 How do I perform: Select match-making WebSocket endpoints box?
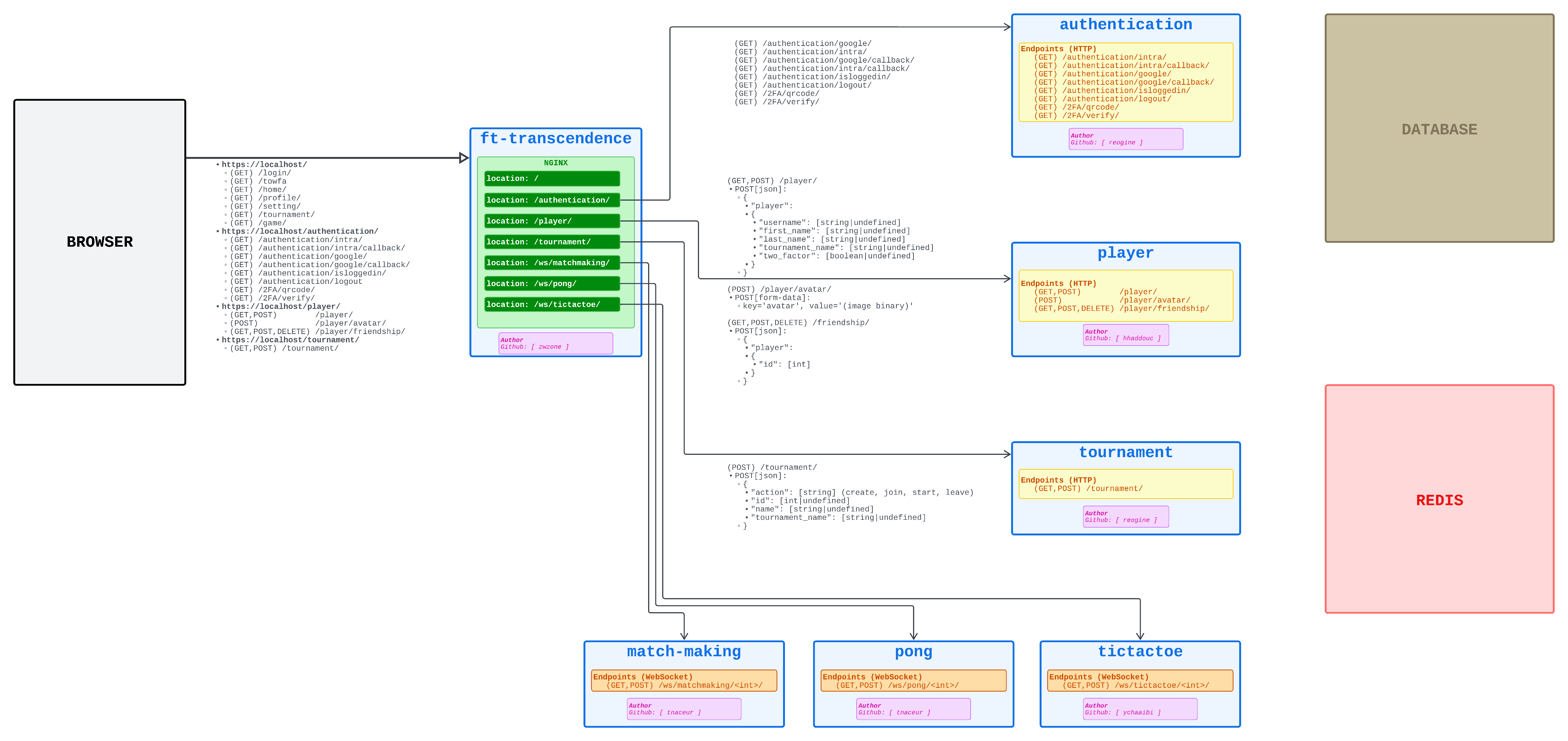click(683, 681)
